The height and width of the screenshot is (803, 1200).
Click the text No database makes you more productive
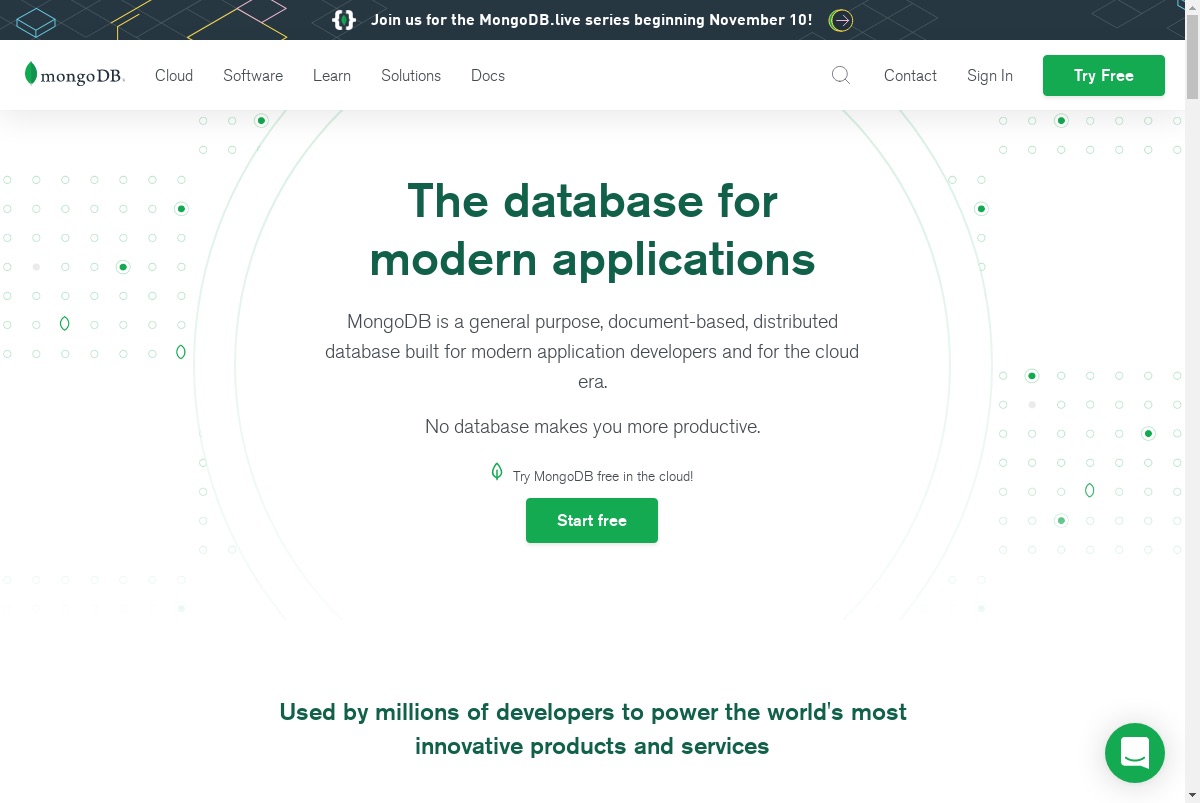click(x=593, y=427)
